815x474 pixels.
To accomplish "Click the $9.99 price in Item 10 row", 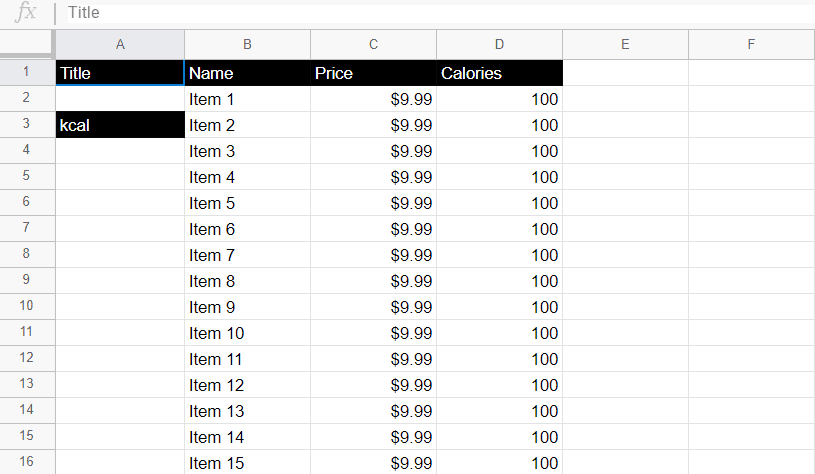I will point(373,333).
